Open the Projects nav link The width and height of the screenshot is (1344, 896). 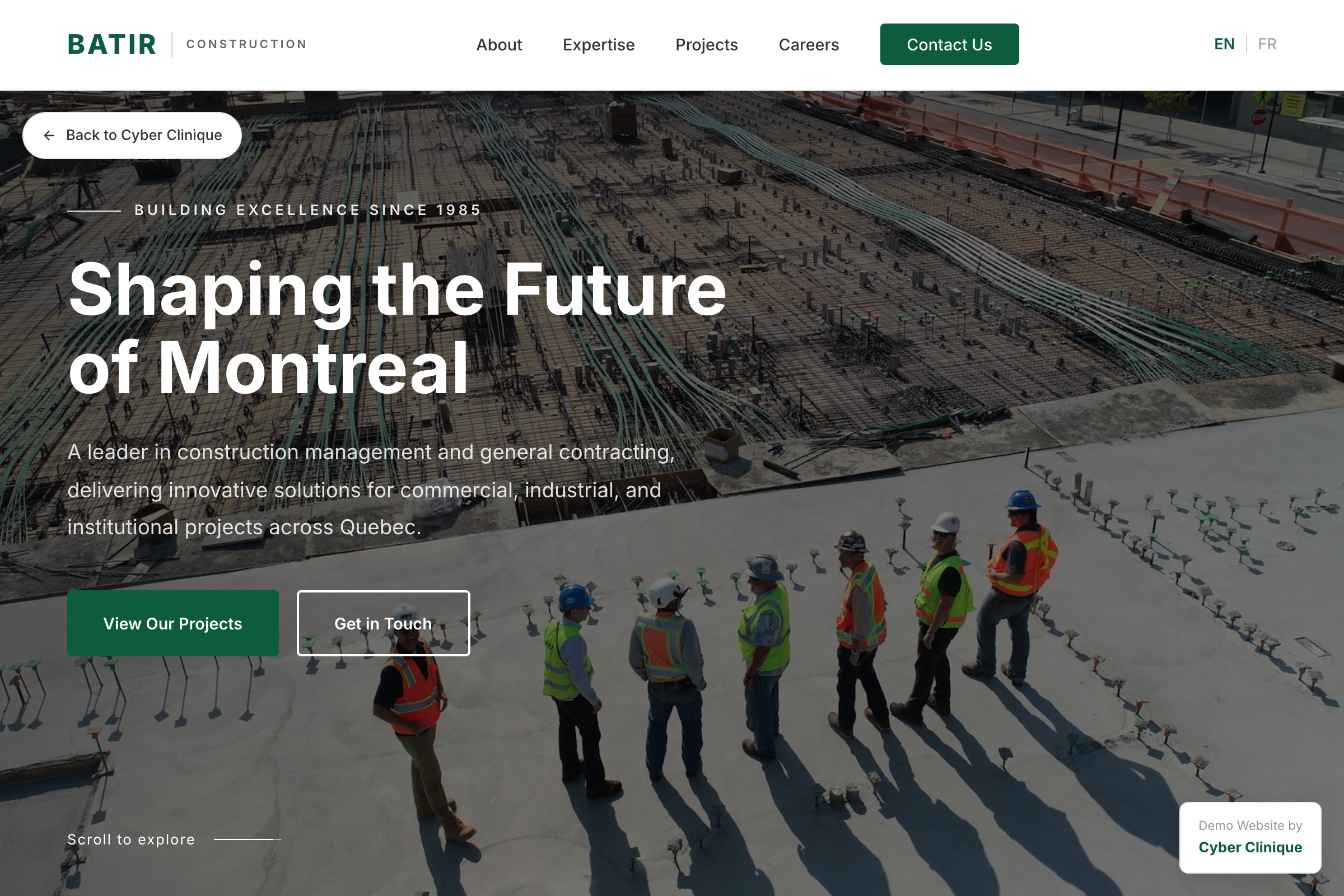pyautogui.click(x=706, y=45)
